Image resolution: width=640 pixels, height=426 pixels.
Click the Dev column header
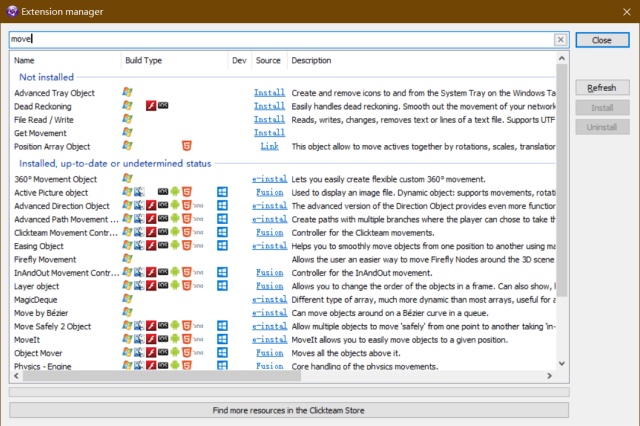[x=240, y=60]
